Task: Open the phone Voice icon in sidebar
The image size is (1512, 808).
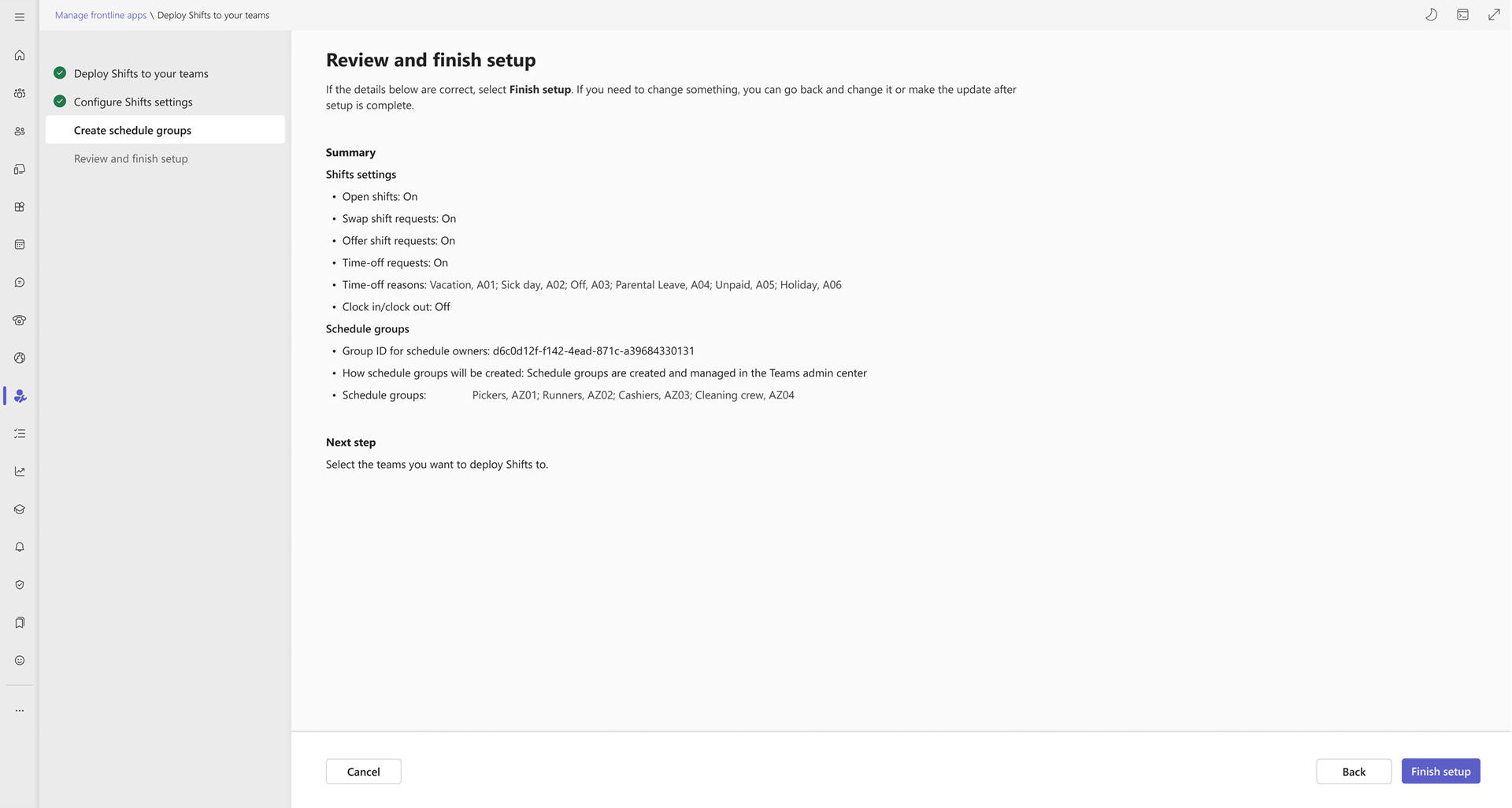Action: click(20, 321)
